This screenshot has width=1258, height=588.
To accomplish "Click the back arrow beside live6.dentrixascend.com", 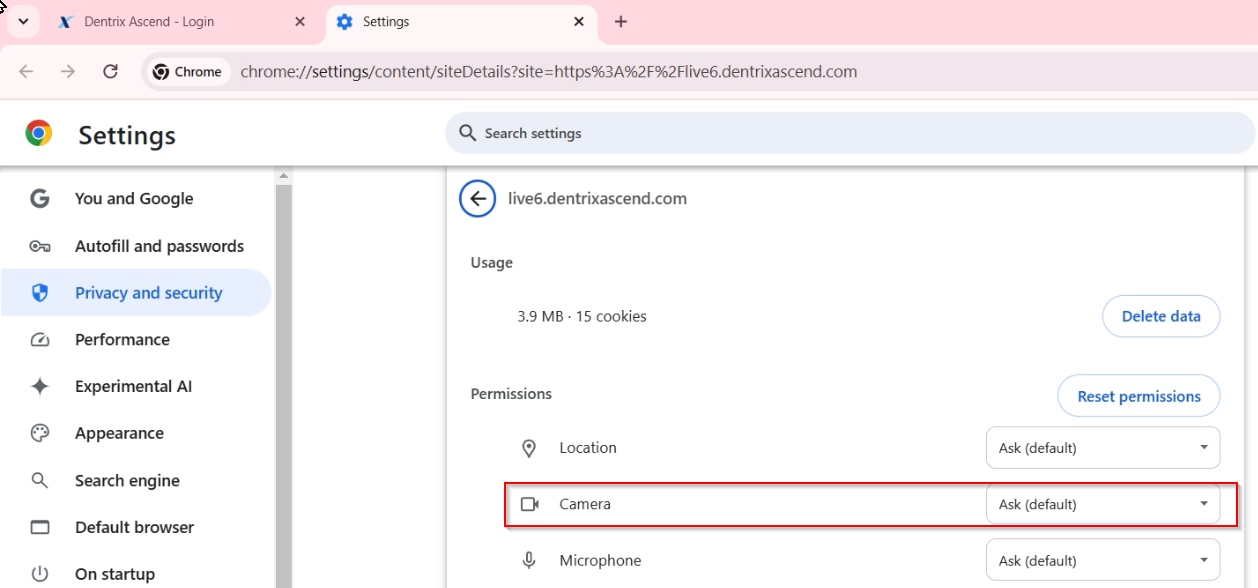I will pyautogui.click(x=478, y=198).
